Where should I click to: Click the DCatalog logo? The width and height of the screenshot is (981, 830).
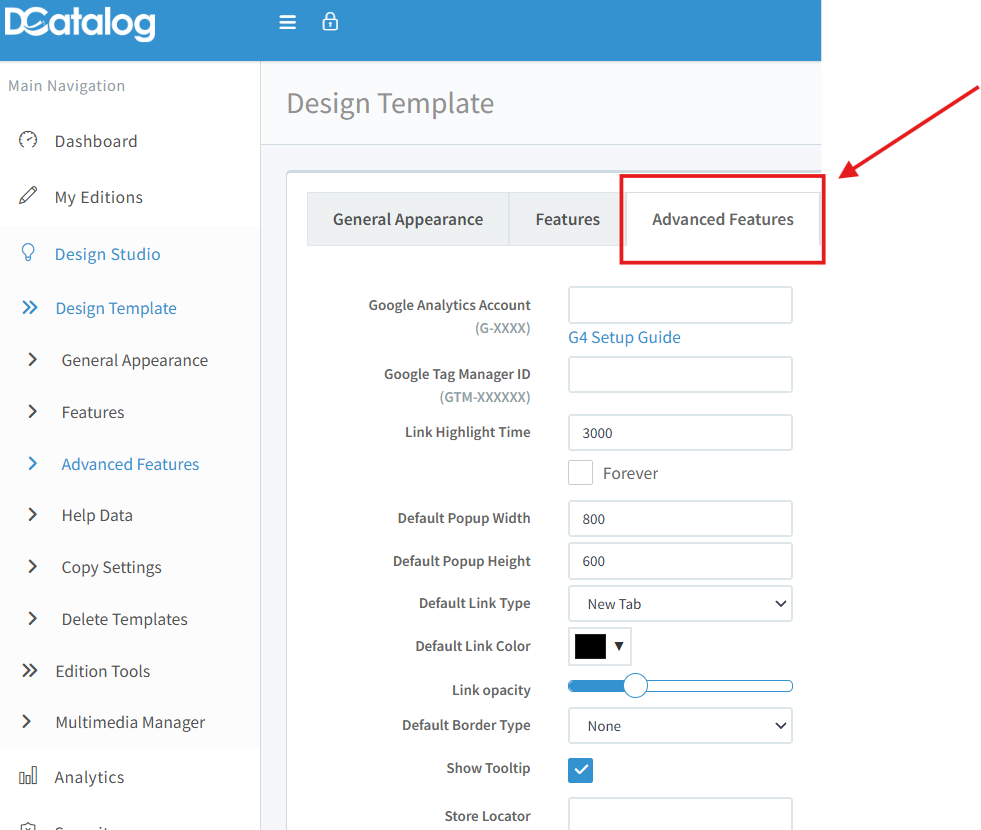[80, 23]
